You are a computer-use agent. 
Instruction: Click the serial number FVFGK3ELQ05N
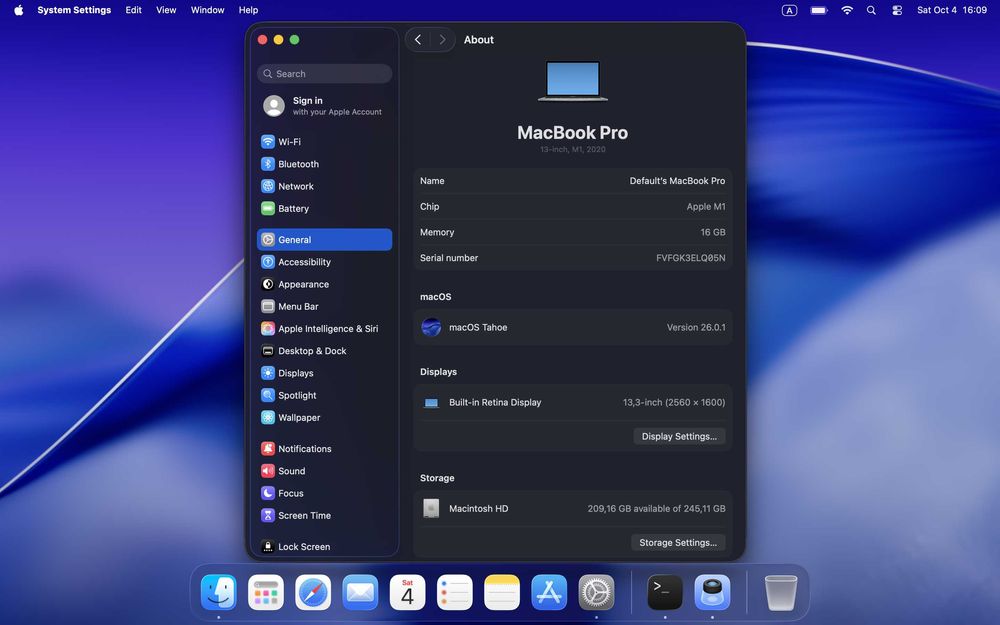(x=691, y=258)
